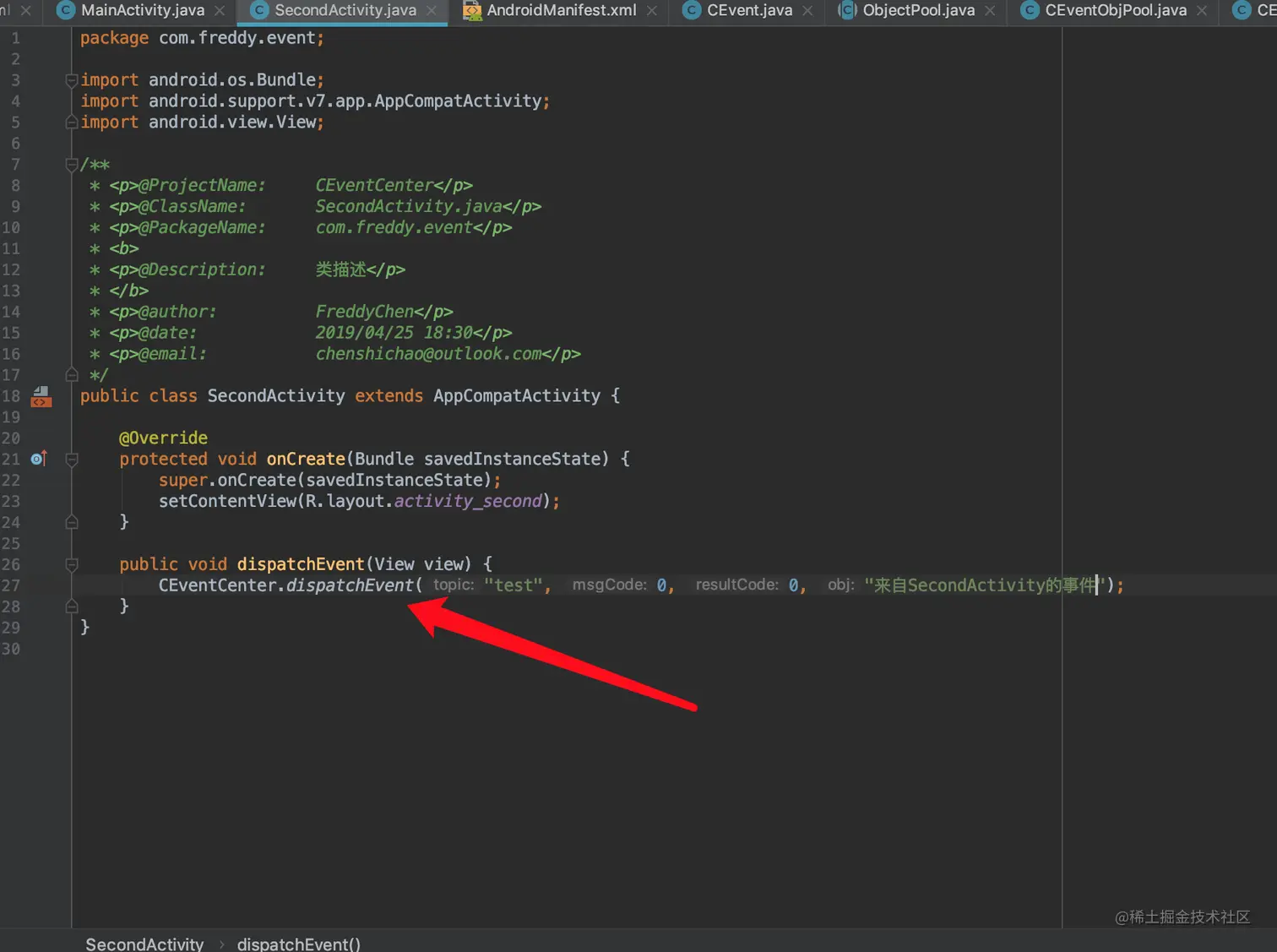Collapse the import block fold marker

click(72, 80)
